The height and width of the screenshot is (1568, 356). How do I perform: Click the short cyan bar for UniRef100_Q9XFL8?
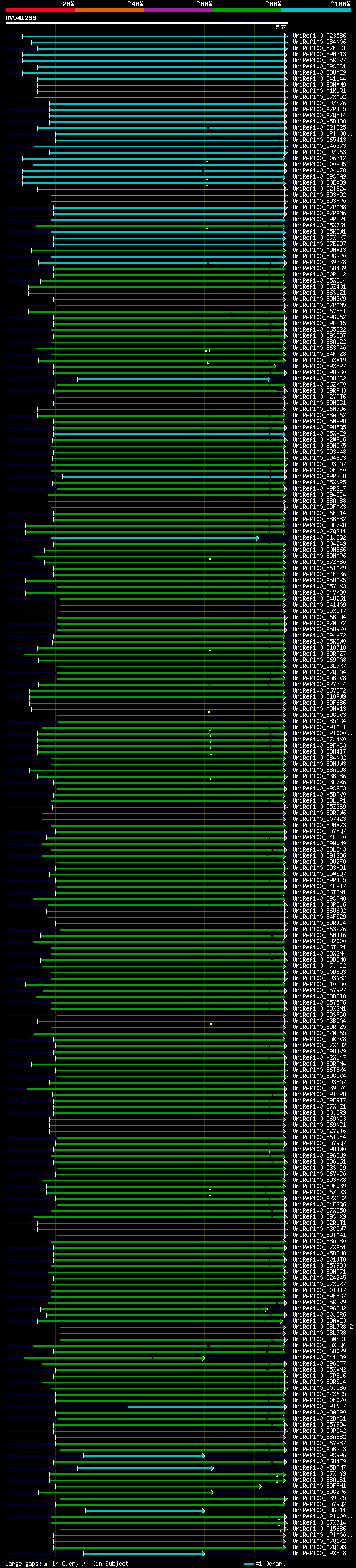click(x=144, y=1554)
